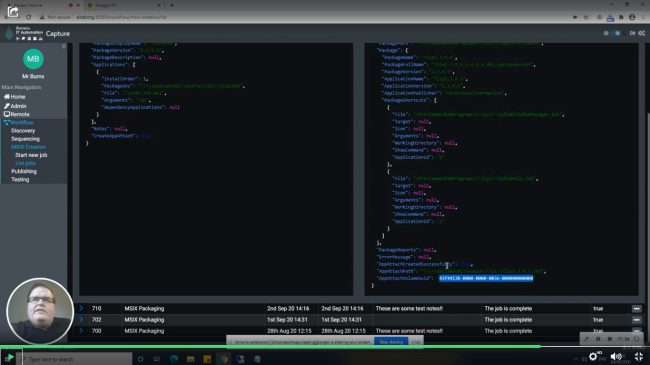650x365 pixels.
Task: Open the Capture header settings cogs
Action: click(x=642, y=33)
